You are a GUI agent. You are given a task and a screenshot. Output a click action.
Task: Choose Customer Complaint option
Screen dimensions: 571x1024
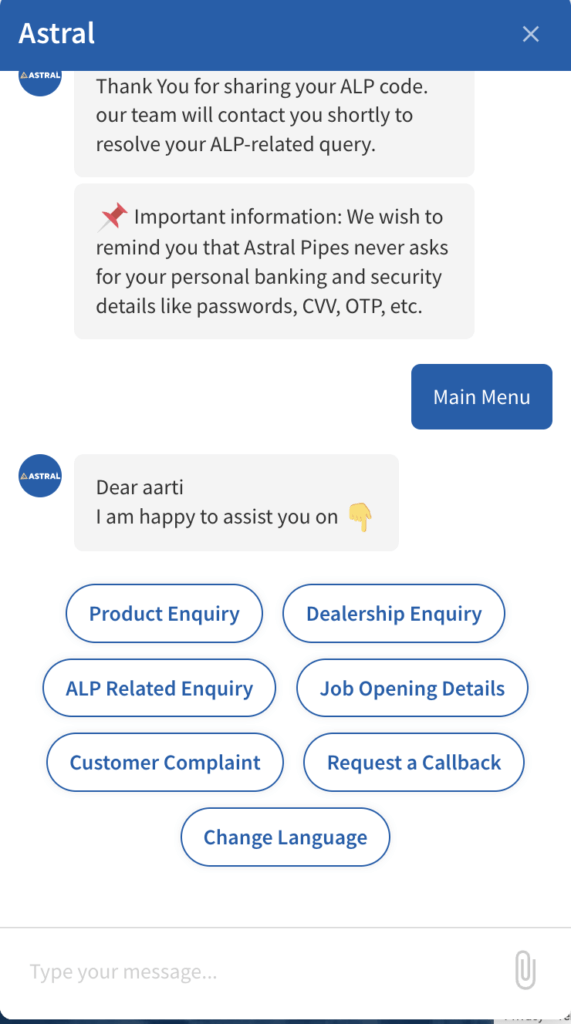[165, 763]
